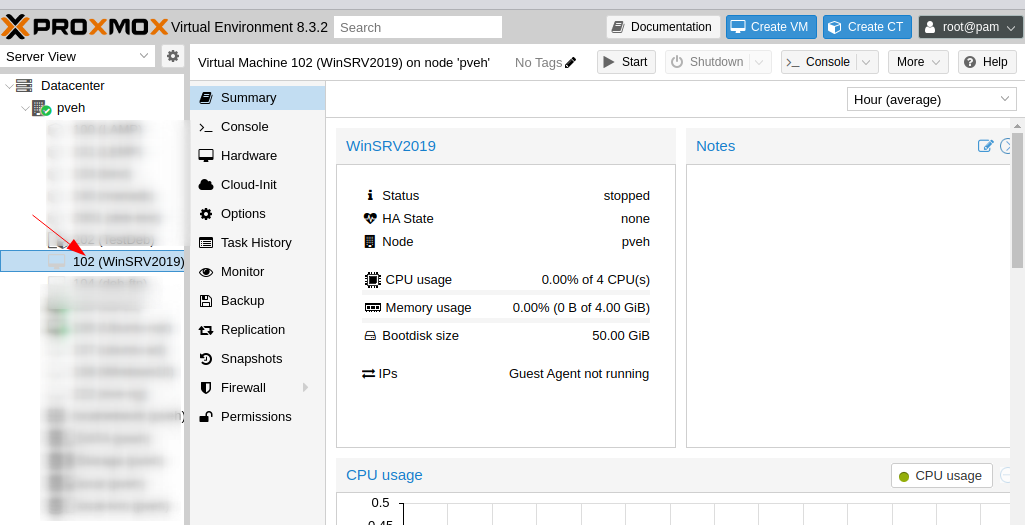1025x525 pixels.
Task: Open the More menu
Action: click(918, 62)
